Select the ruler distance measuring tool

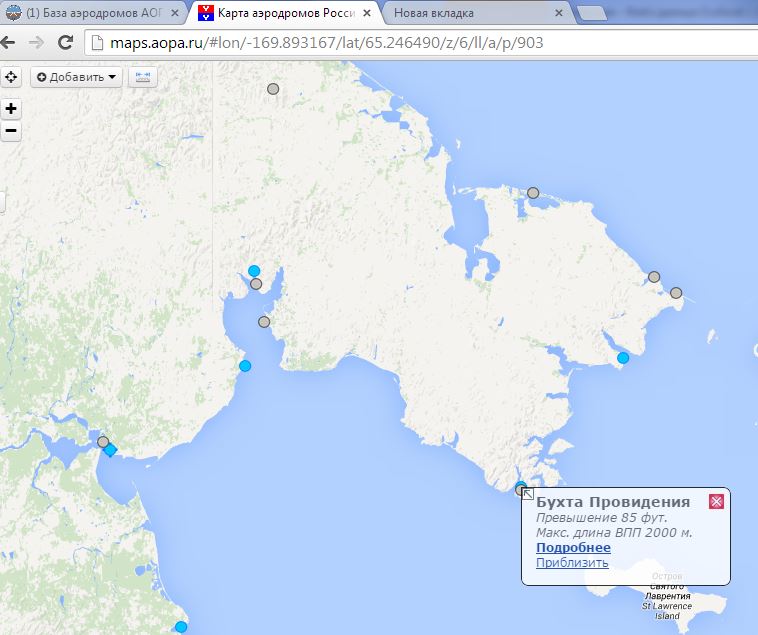click(x=142, y=77)
